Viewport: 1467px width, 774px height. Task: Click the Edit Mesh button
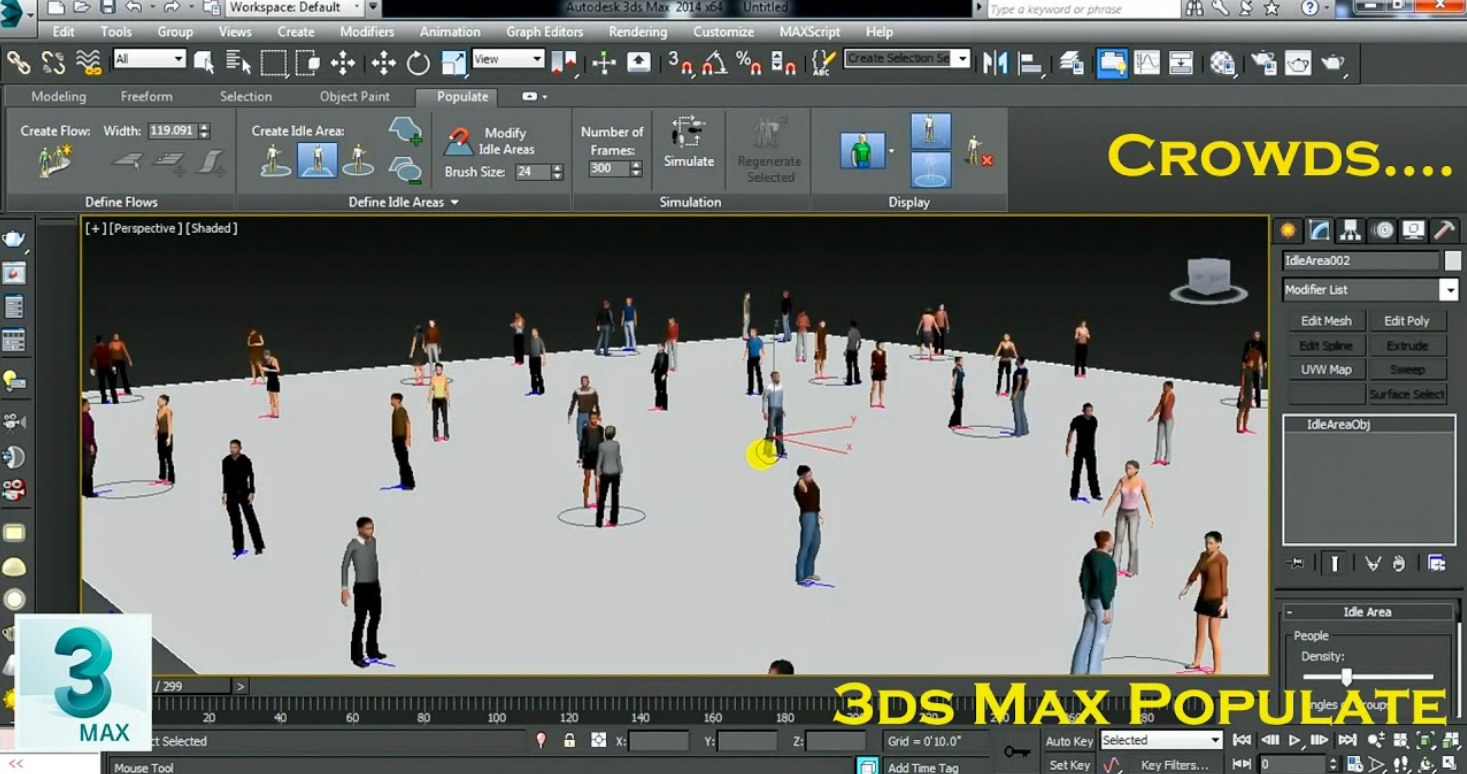pyautogui.click(x=1326, y=321)
